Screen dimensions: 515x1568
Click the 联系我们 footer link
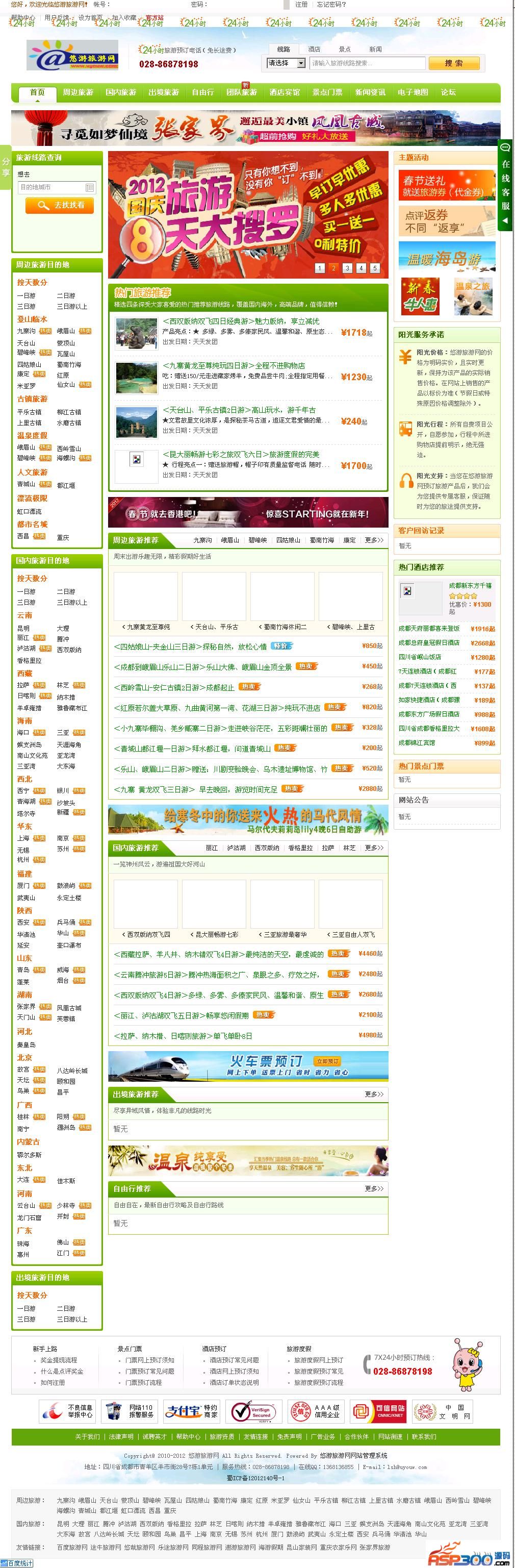(424, 1436)
